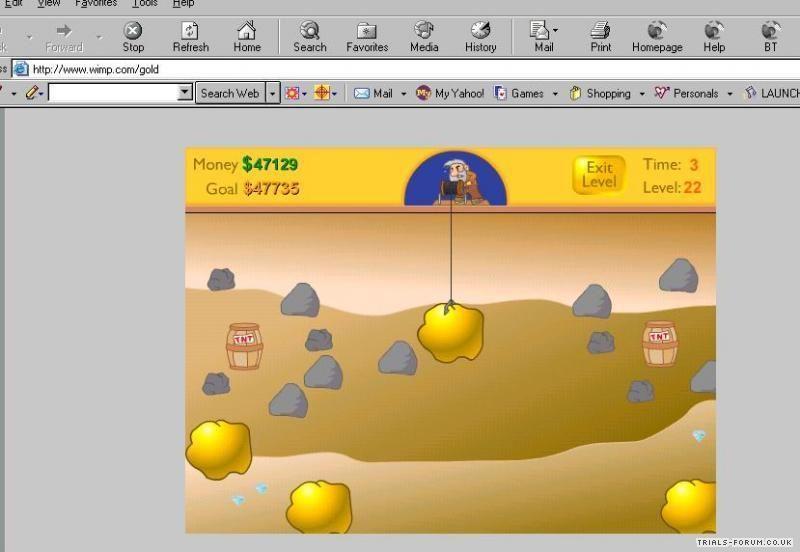
Task: Open Yahoo Personals button
Action: pos(686,93)
